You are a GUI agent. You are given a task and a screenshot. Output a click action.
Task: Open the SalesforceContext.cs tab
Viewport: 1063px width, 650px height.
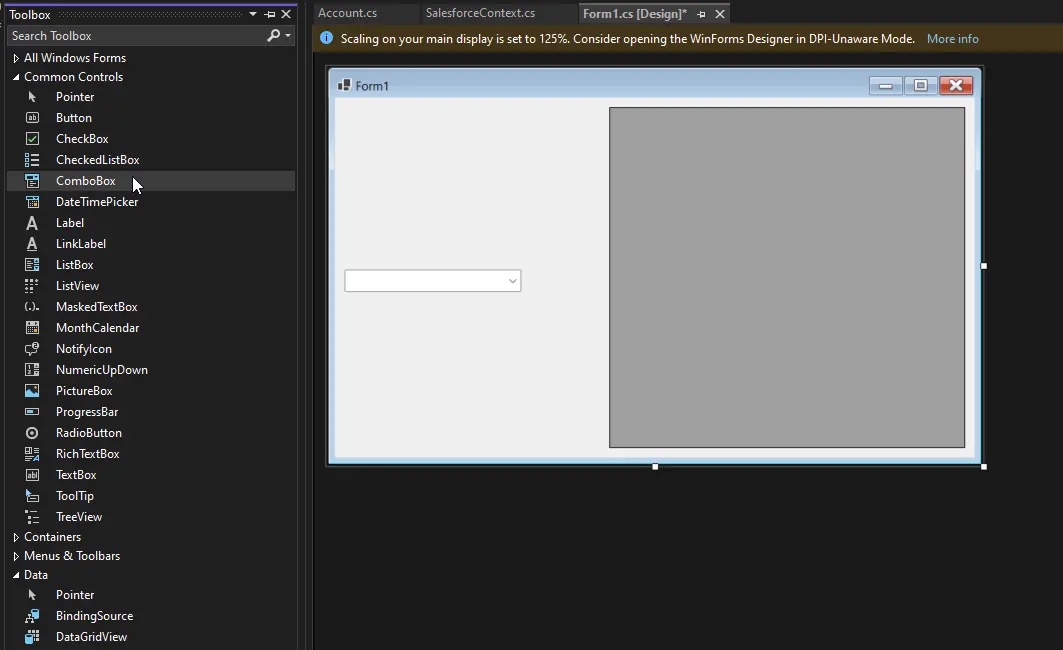pos(480,13)
